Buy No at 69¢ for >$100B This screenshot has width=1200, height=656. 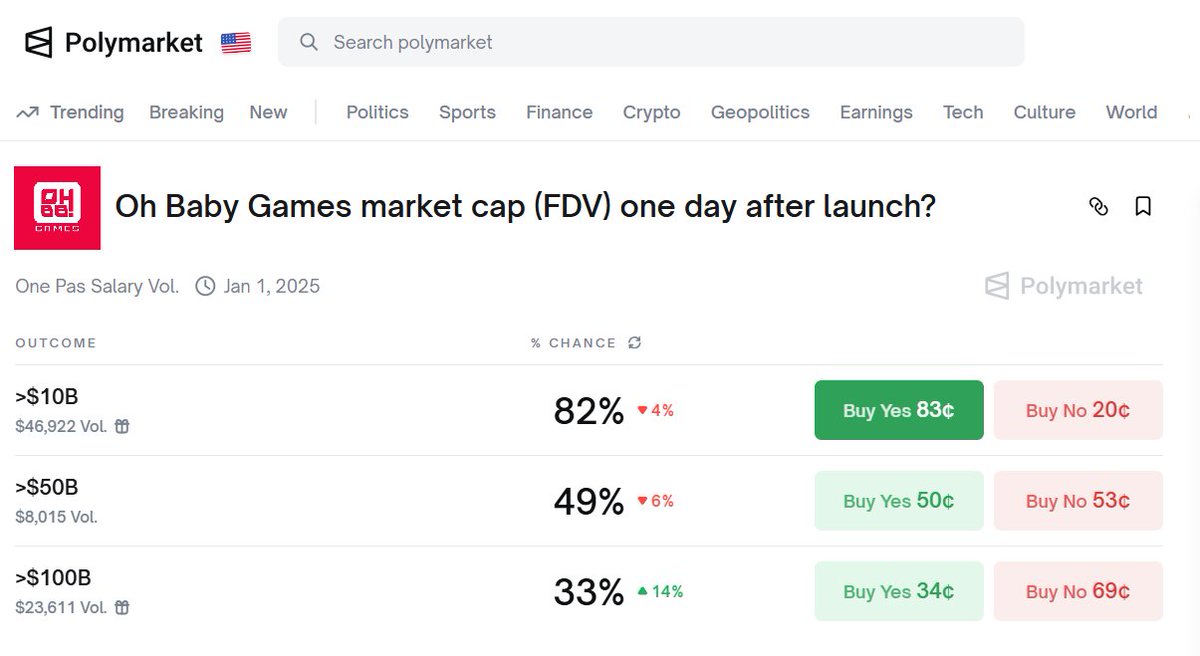pyautogui.click(x=1078, y=591)
